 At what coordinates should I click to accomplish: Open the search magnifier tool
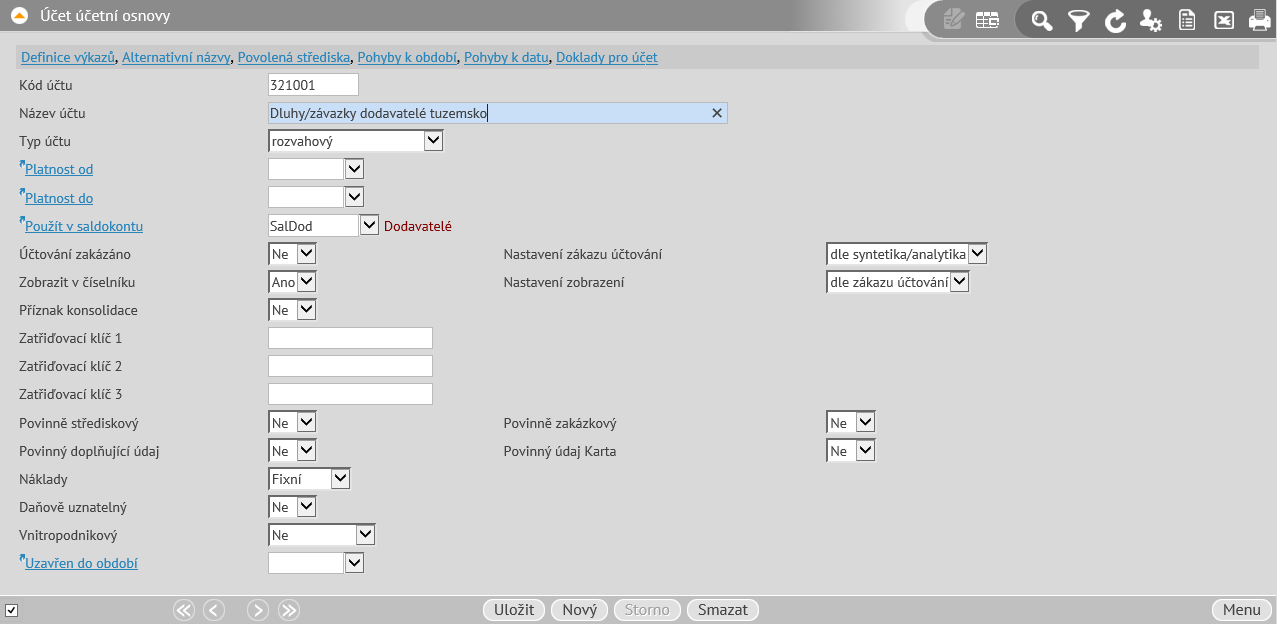[1042, 19]
